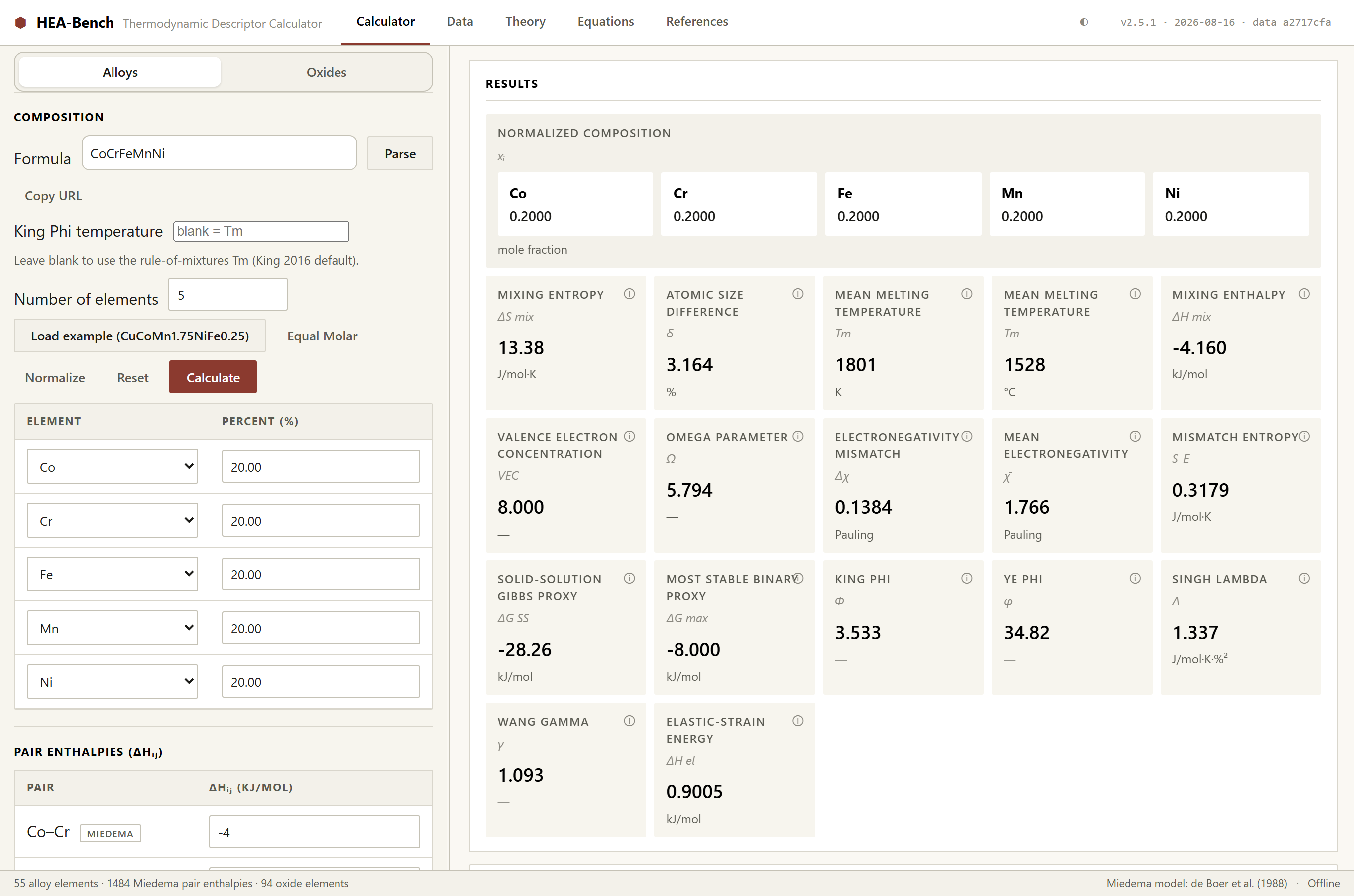1354x896 pixels.
Task: Focus the Number of elements field
Action: 228,295
